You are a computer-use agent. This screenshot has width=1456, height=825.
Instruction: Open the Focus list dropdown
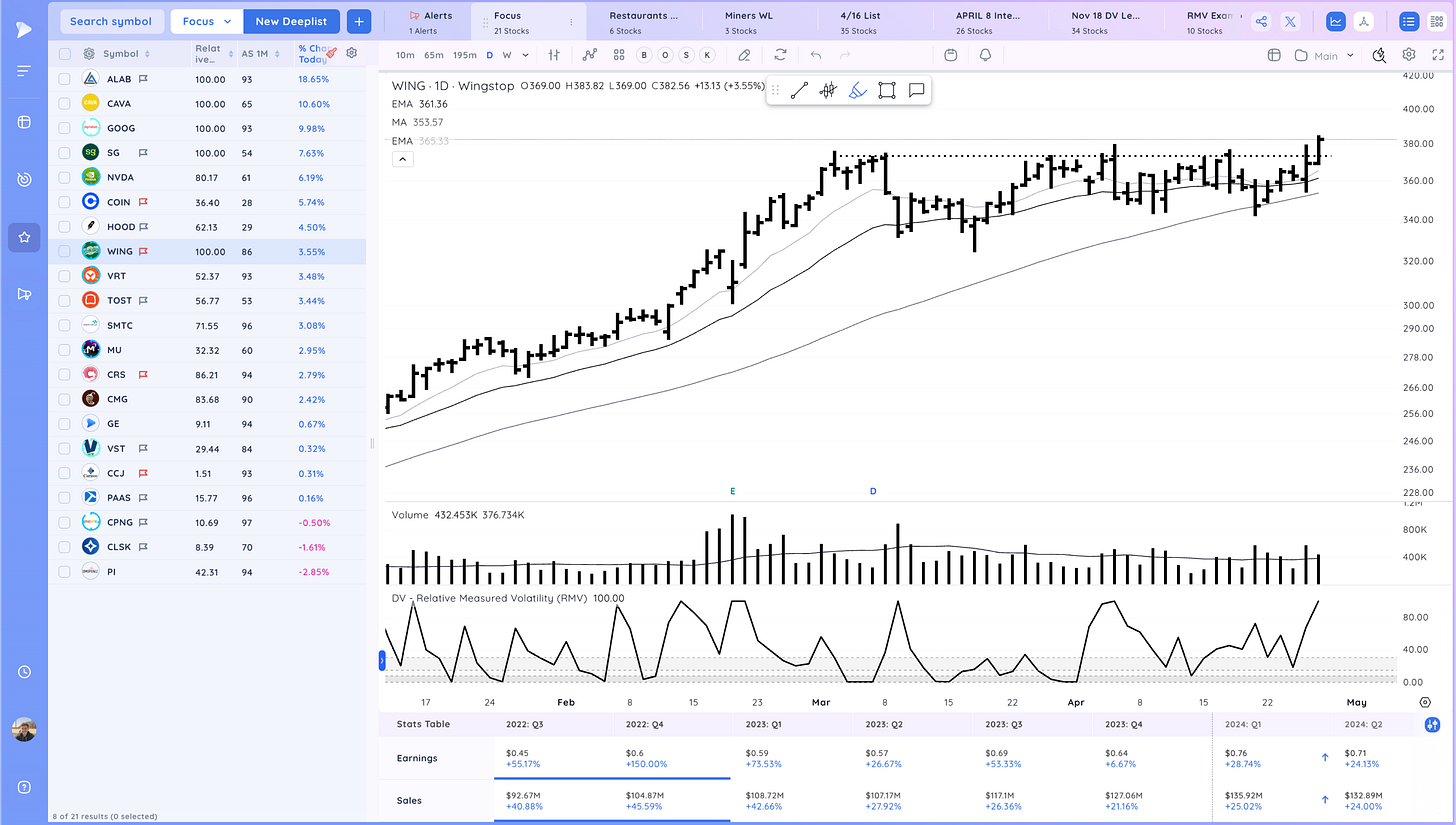pyautogui.click(x=207, y=21)
